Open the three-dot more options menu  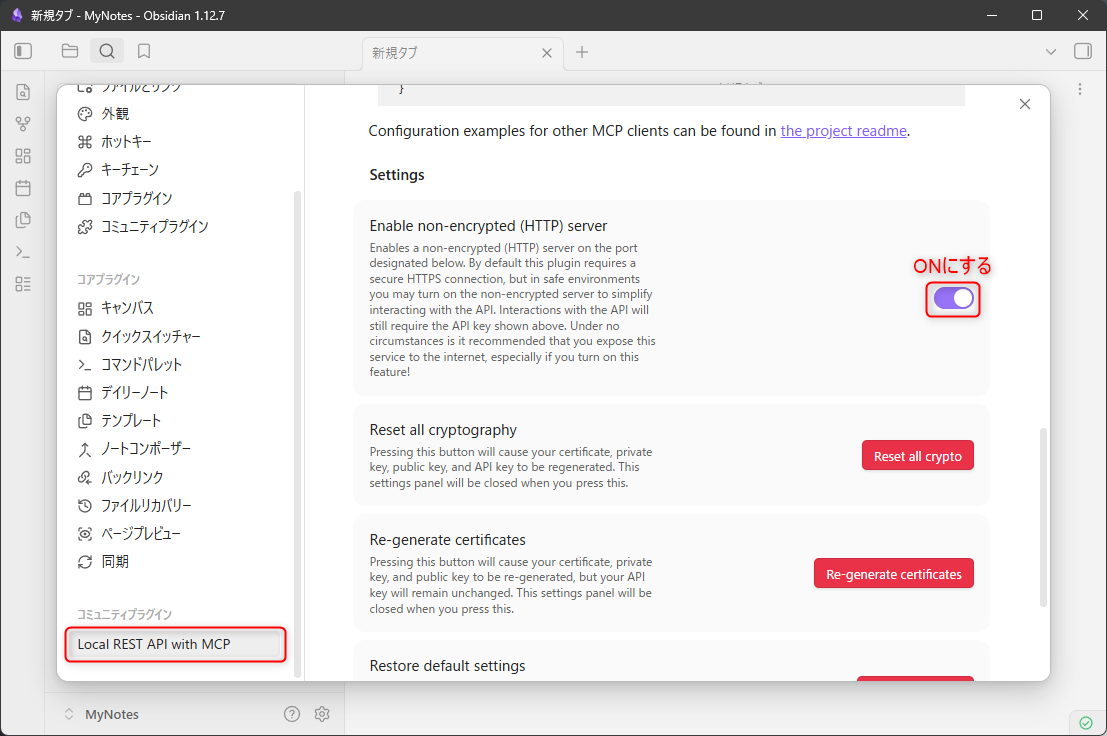coord(1079,89)
